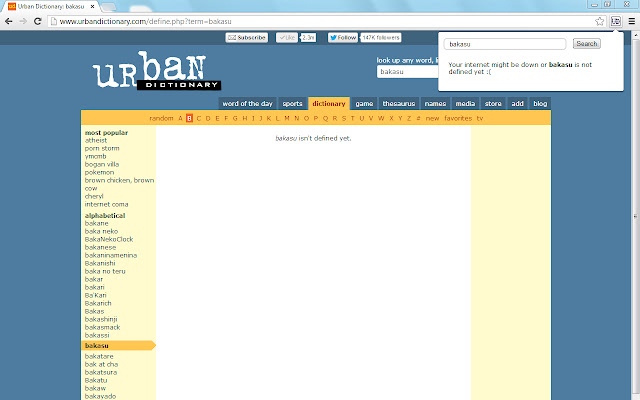Open the Chrome hamburger menu
The height and width of the screenshot is (400, 640).
click(631, 21)
